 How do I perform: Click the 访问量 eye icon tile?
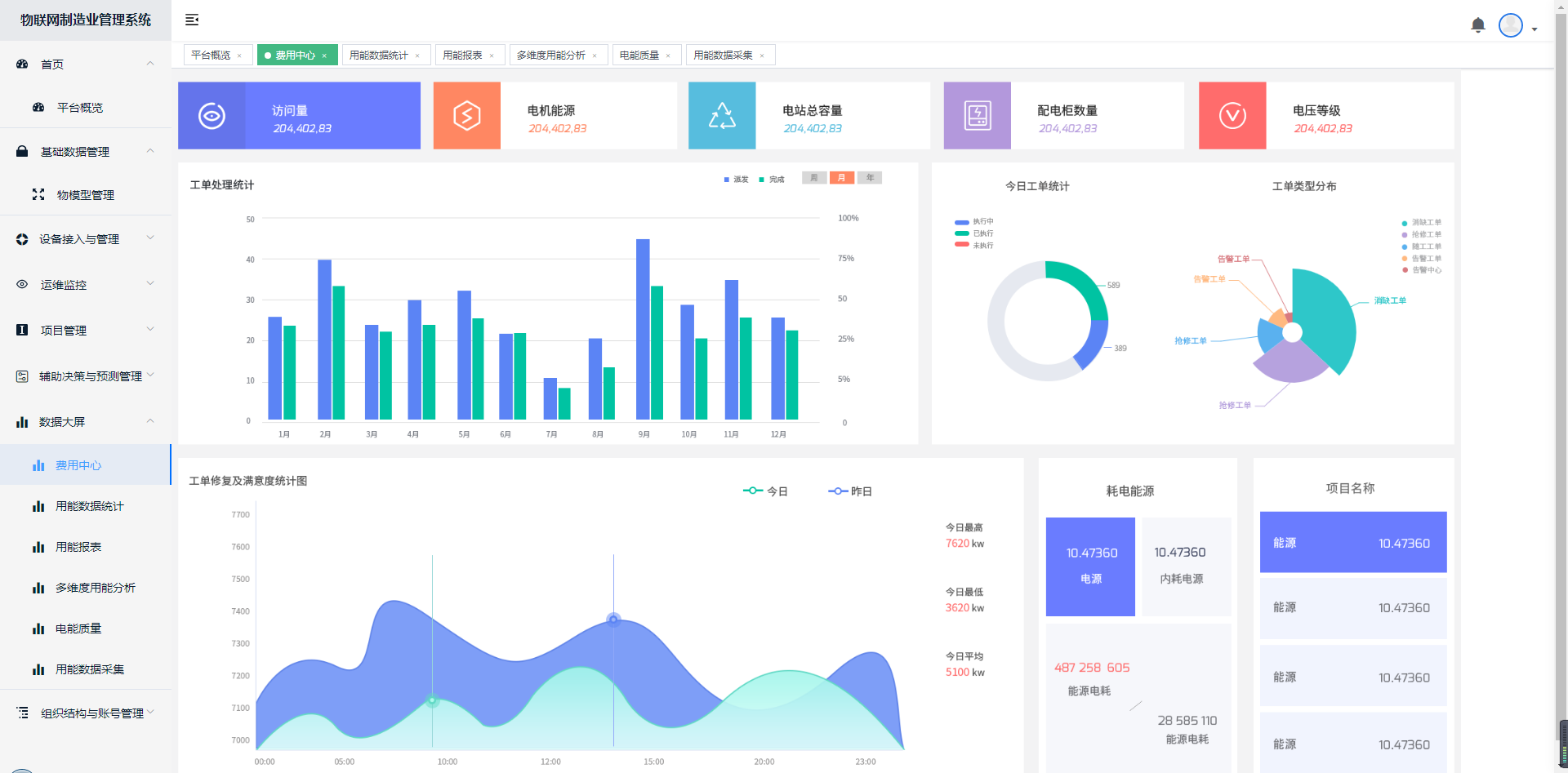[x=212, y=116]
